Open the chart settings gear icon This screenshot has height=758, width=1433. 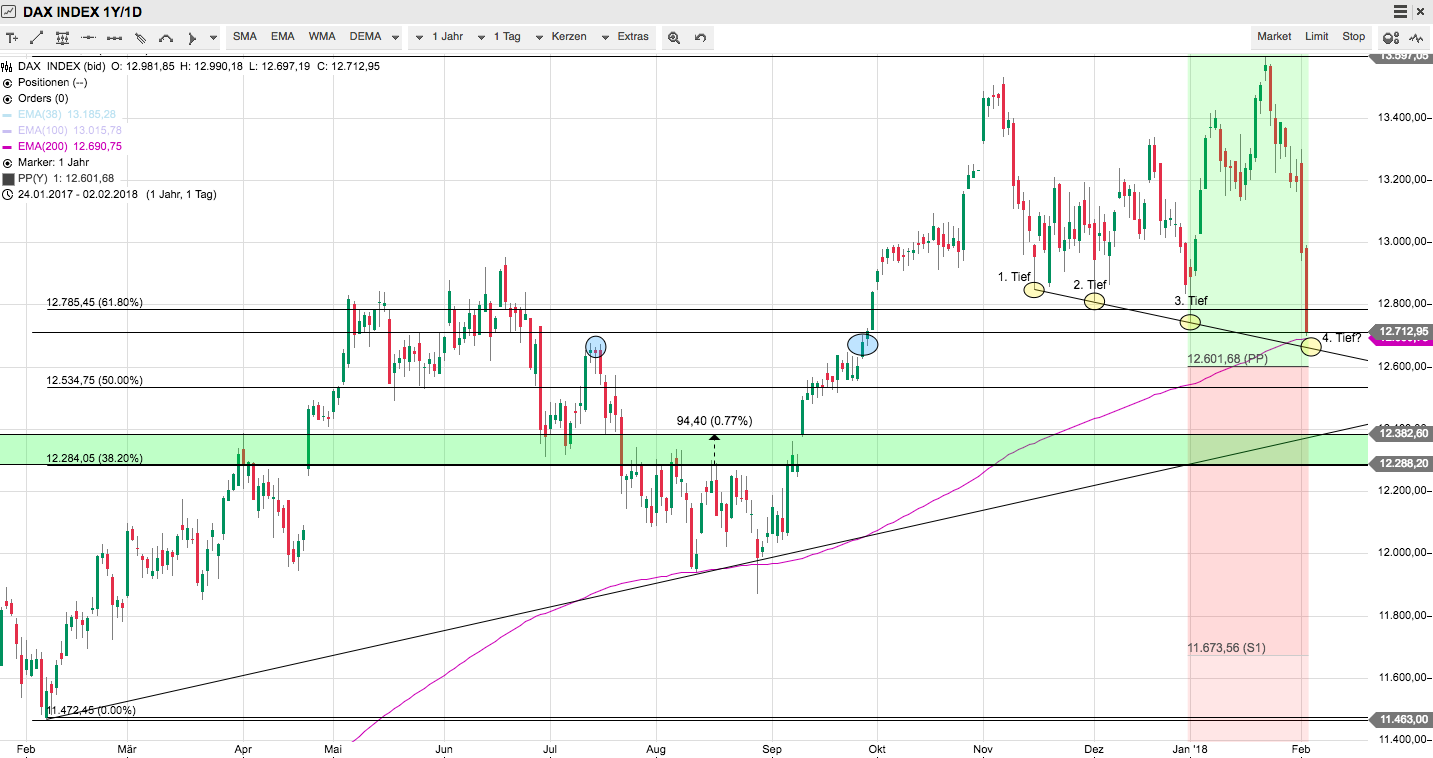(1390, 36)
